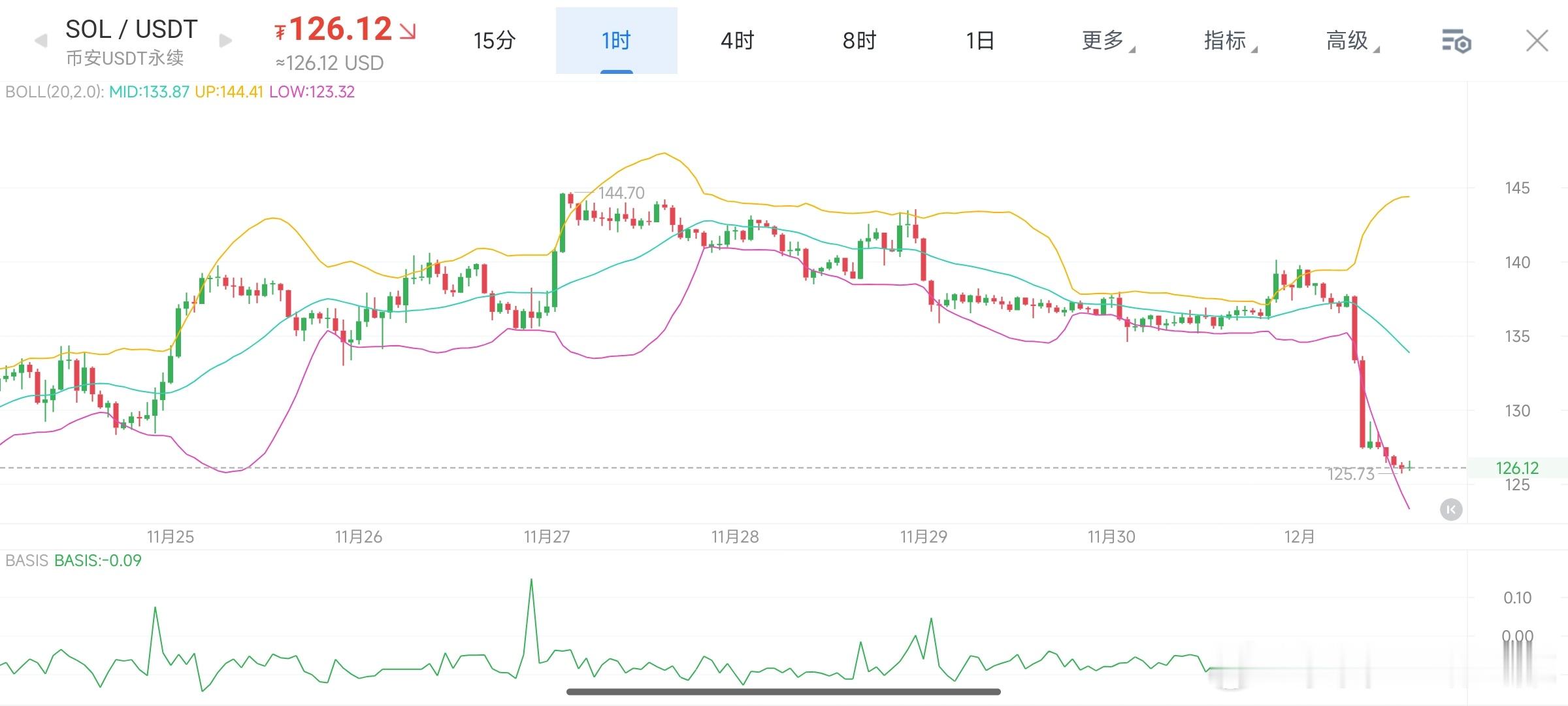Switch to 1日 timeframe
The image size is (1568, 706).
(980, 41)
